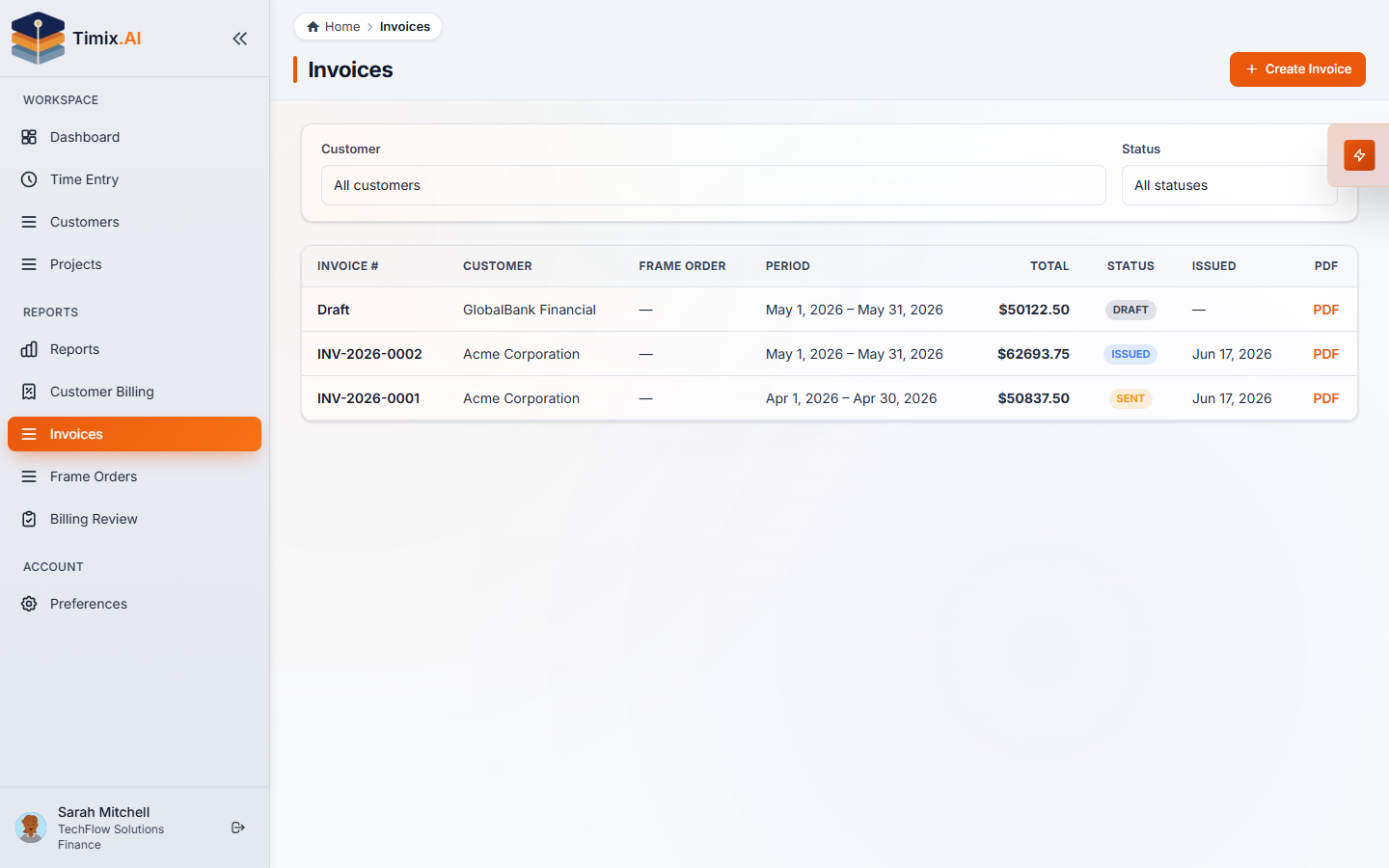Image resolution: width=1389 pixels, height=868 pixels.
Task: Click the Reports bar chart icon
Action: pos(29,349)
